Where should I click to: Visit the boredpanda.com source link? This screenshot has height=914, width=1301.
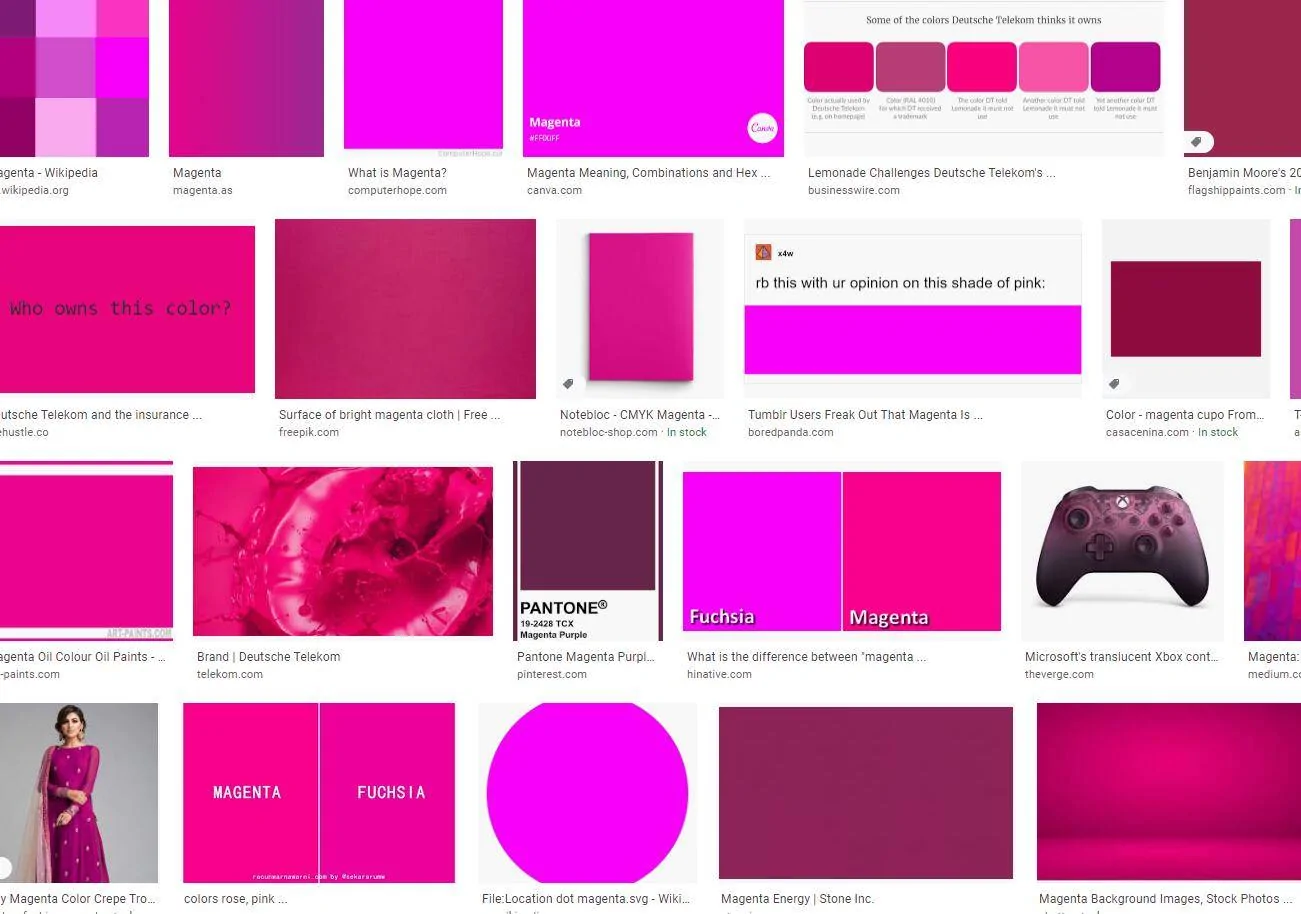coord(791,432)
